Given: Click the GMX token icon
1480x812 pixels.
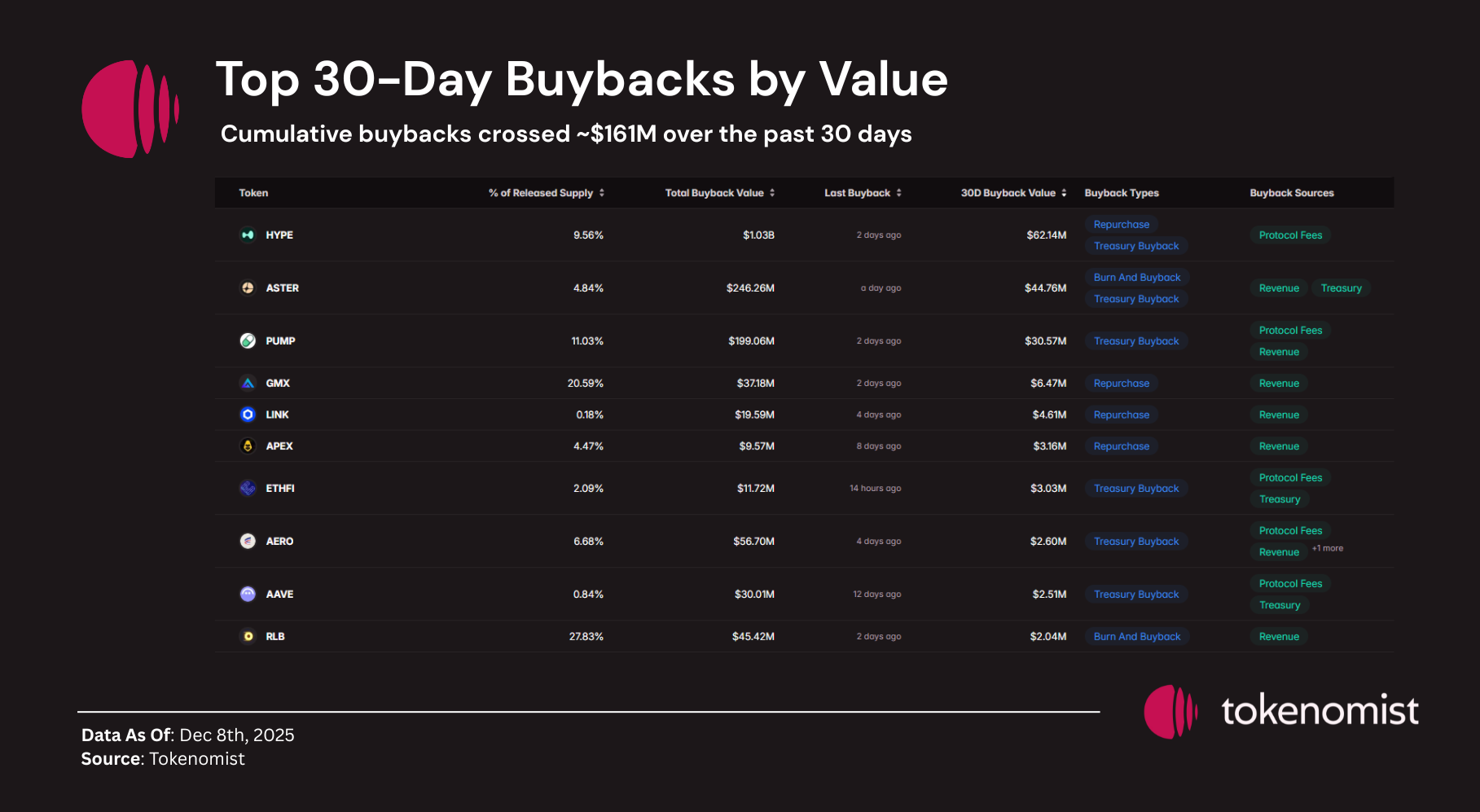Looking at the screenshot, I should tap(248, 383).
